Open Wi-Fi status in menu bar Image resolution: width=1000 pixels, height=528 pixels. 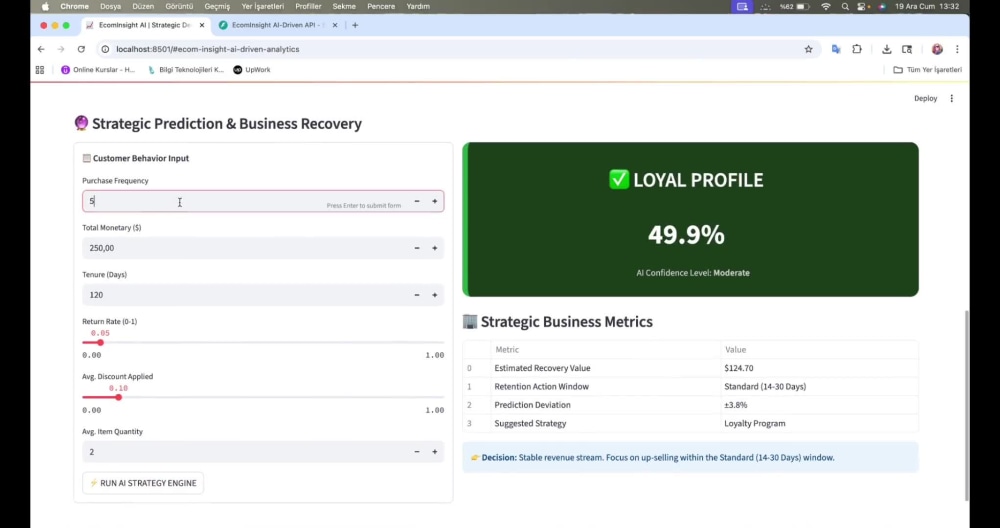click(x=826, y=6)
